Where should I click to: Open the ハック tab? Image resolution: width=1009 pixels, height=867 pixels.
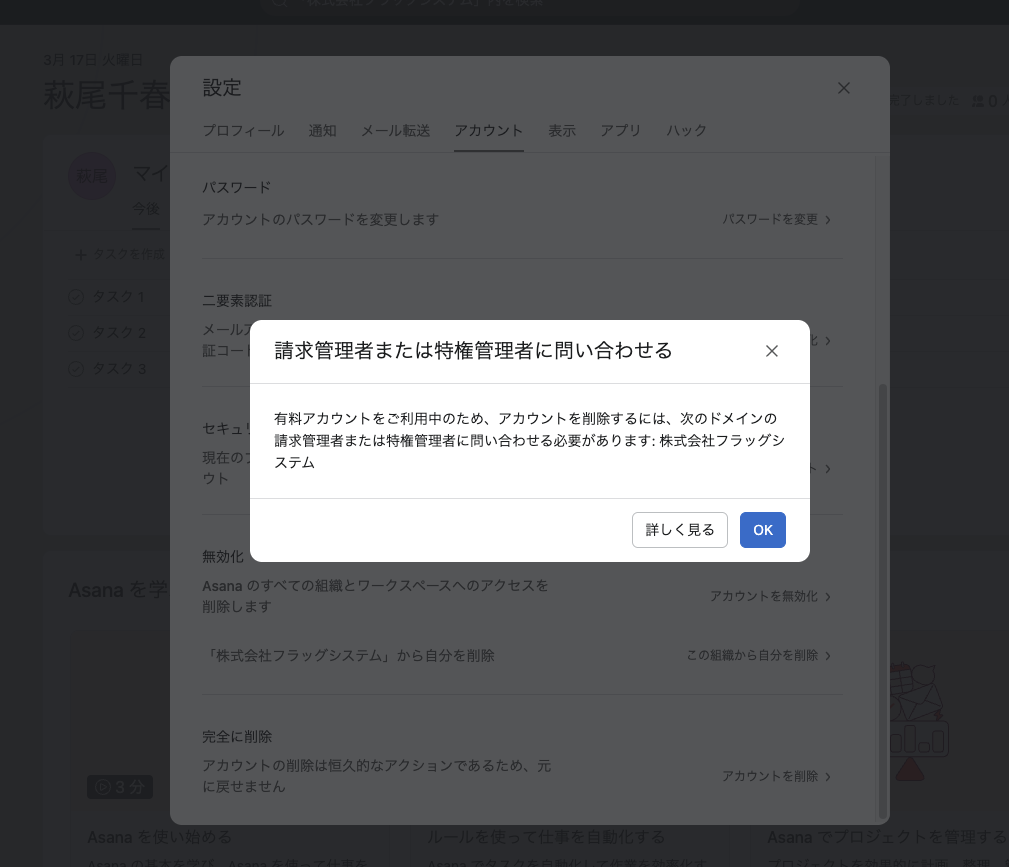click(686, 131)
